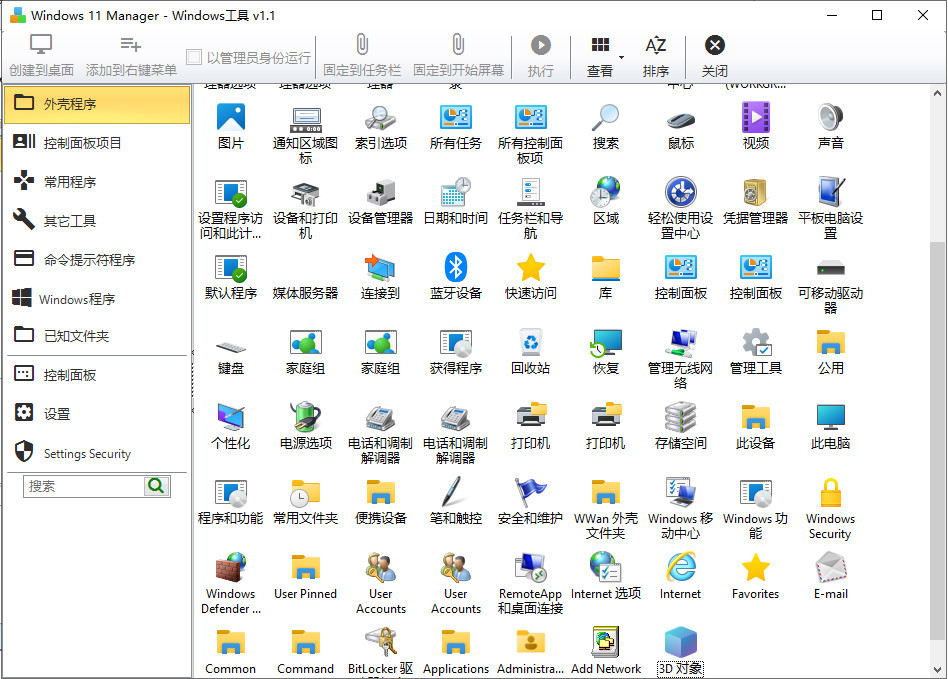Open the Windows Security lock icon
This screenshot has height=679, width=948.
click(830, 494)
